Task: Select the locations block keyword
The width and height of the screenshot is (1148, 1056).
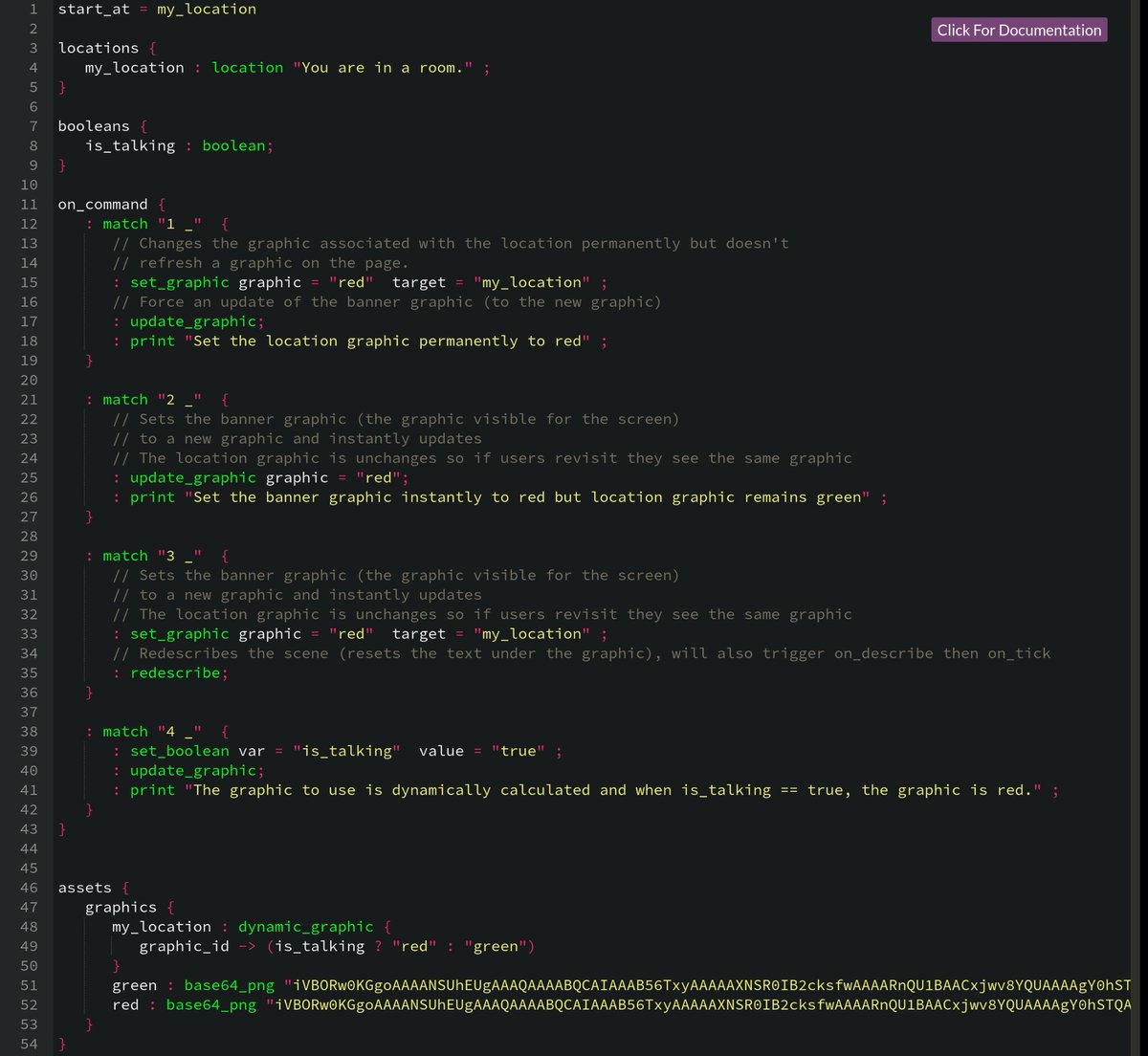Action: point(99,48)
